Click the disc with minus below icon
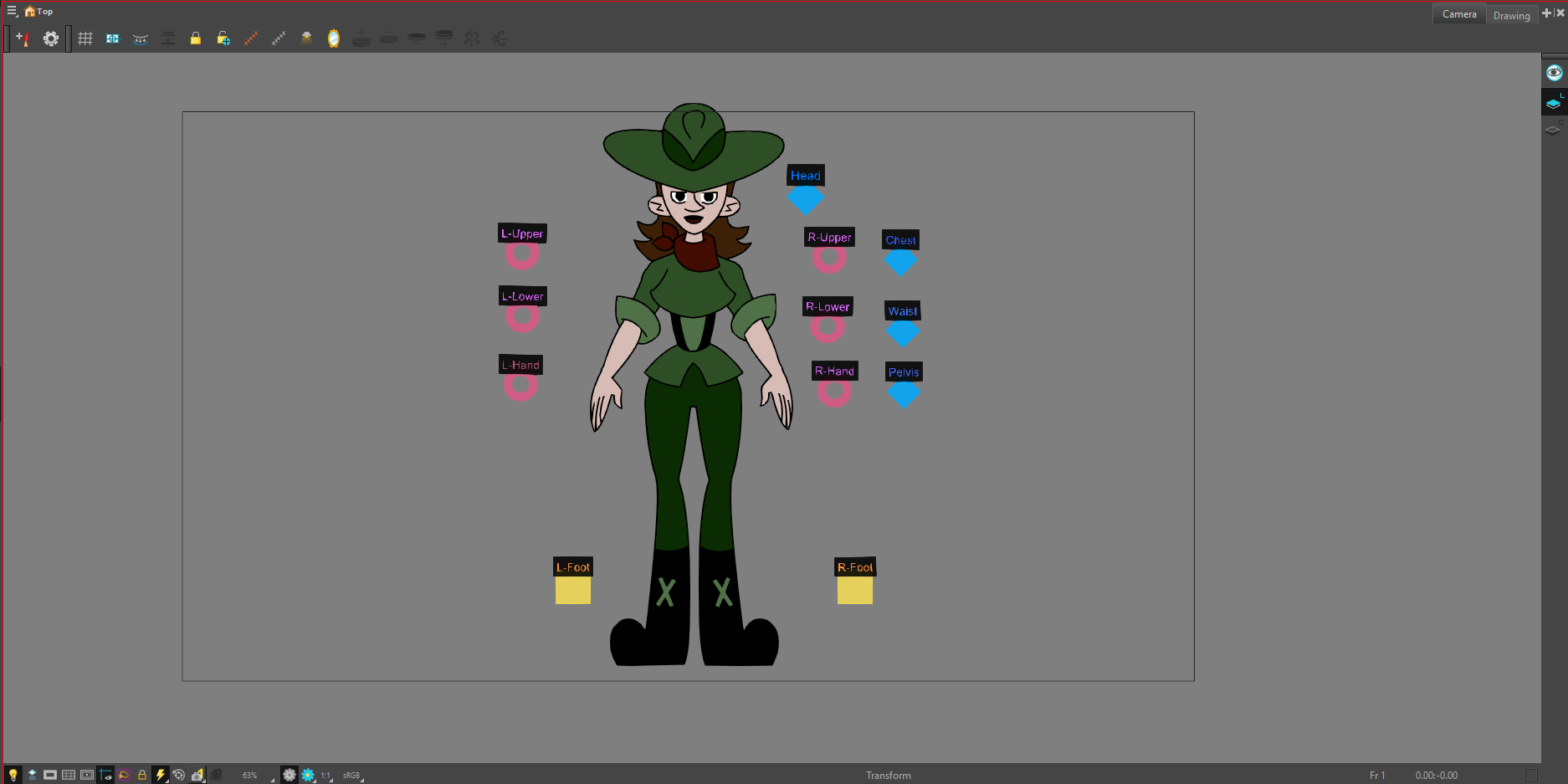Image resolution: width=1568 pixels, height=784 pixels. [417, 38]
